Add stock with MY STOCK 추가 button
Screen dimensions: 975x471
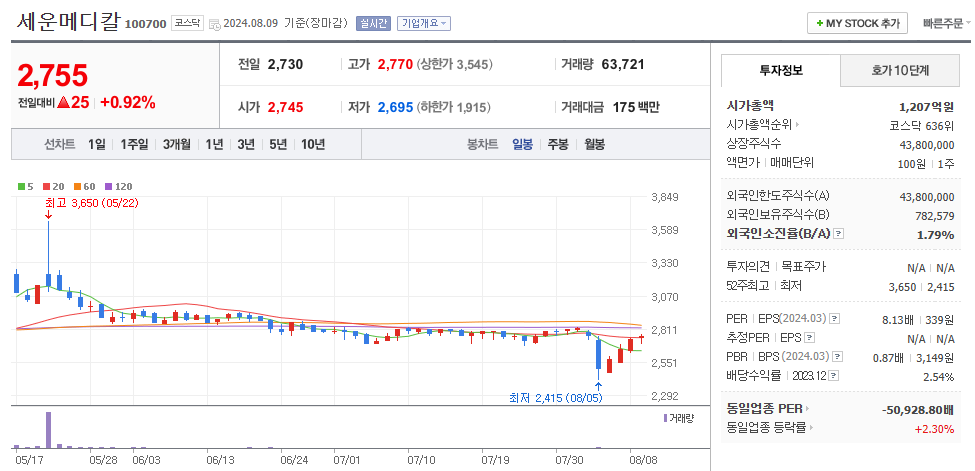pos(857,24)
